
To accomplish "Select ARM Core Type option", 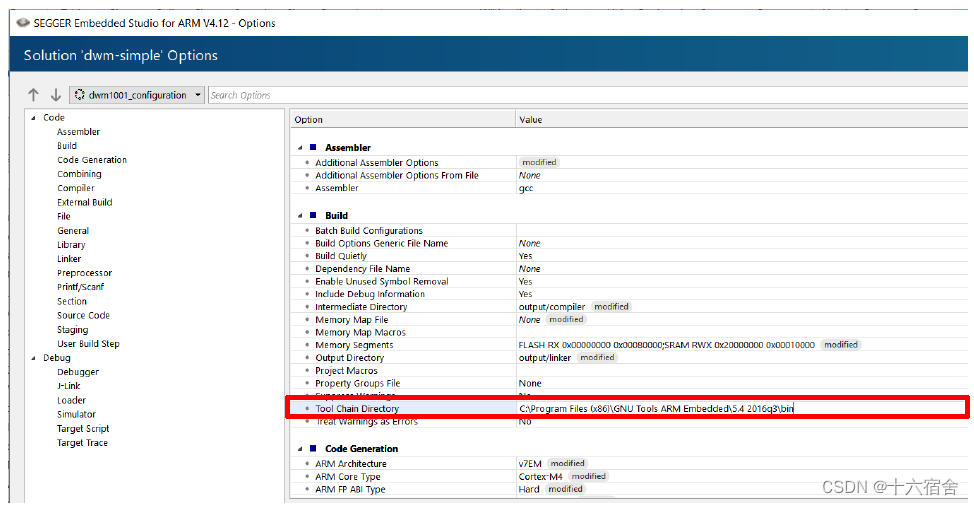I will [x=348, y=477].
